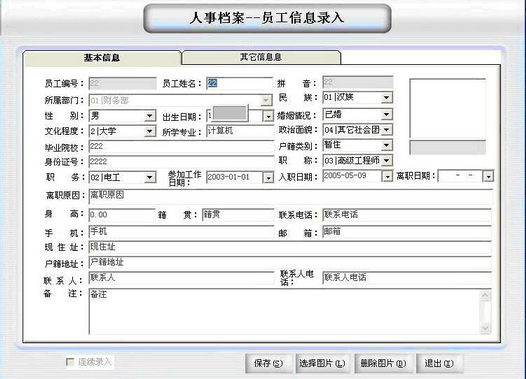Open the 婚姻状况 dropdown
Image resolution: width=526 pixels, height=379 pixels.
click(x=386, y=114)
